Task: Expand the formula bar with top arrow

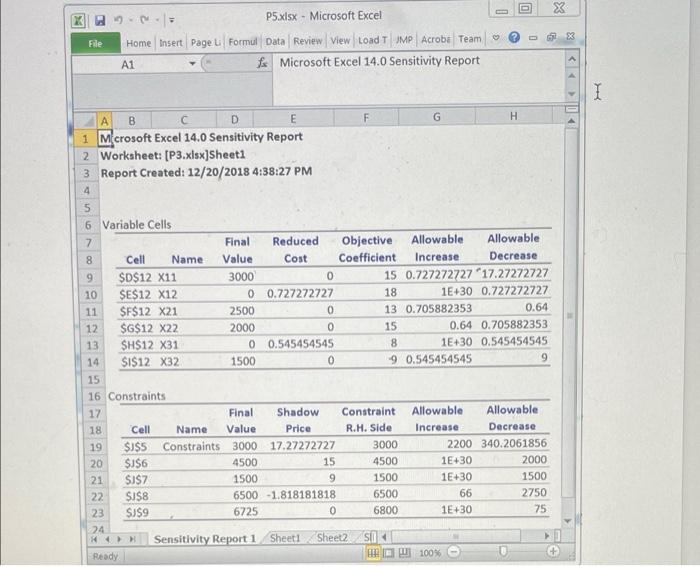Action: pos(572,60)
